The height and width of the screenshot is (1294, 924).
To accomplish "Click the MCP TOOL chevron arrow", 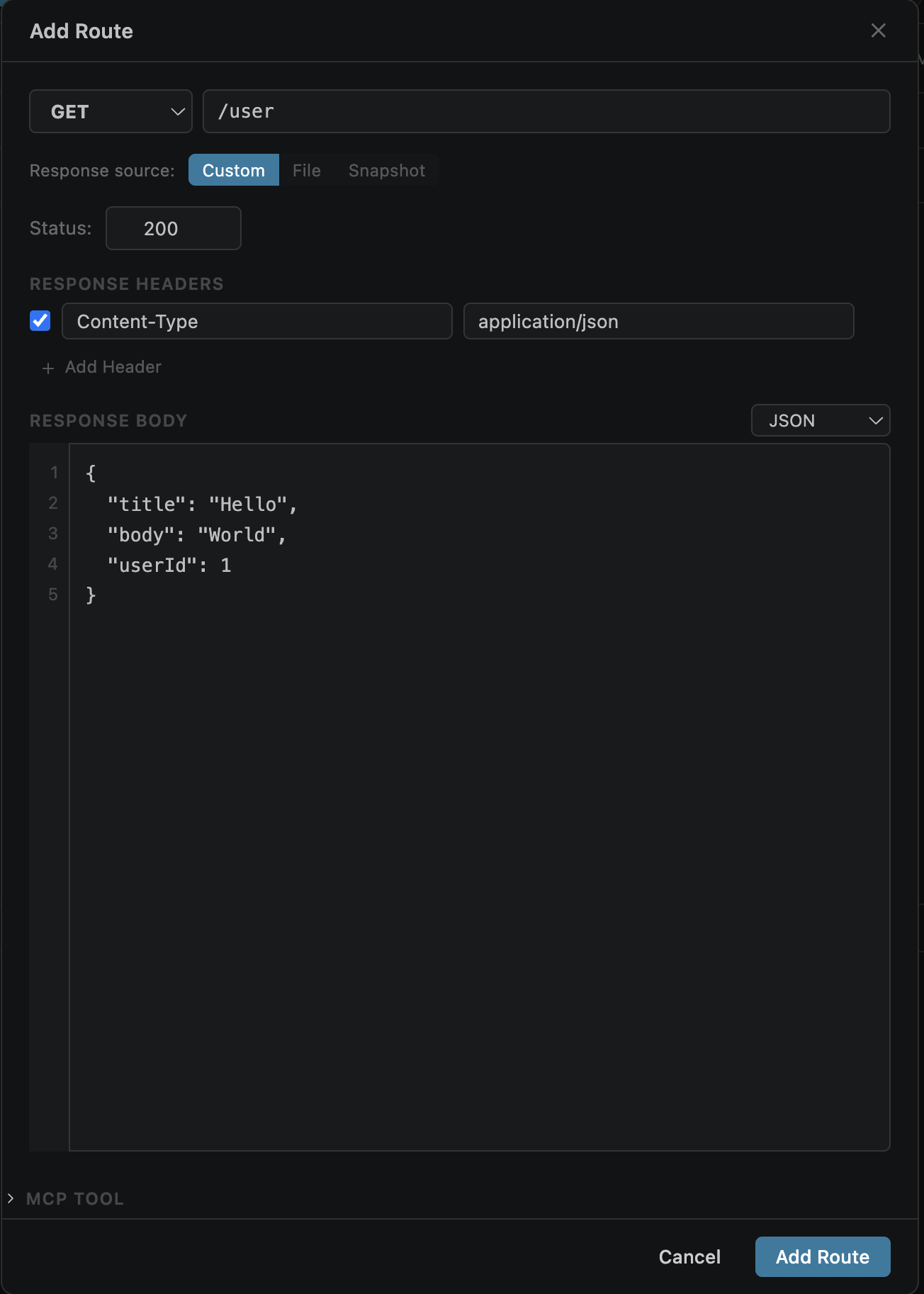I will 11,1198.
